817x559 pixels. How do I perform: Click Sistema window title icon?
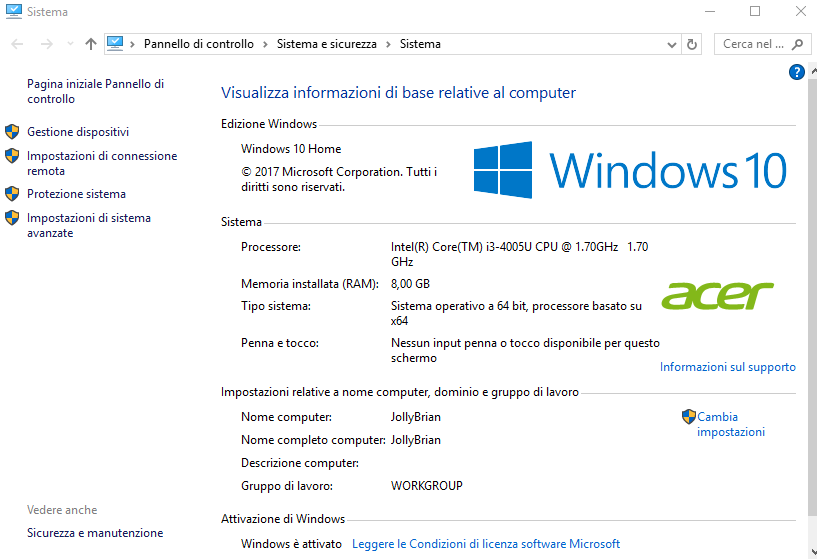(x=14, y=11)
